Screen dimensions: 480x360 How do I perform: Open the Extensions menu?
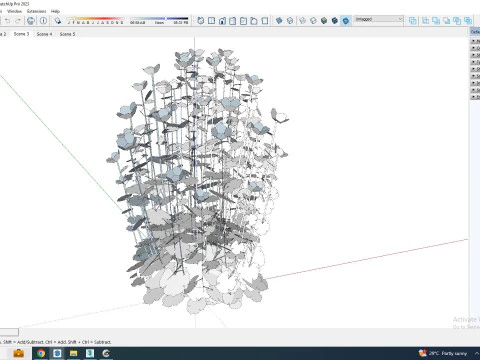[36, 11]
